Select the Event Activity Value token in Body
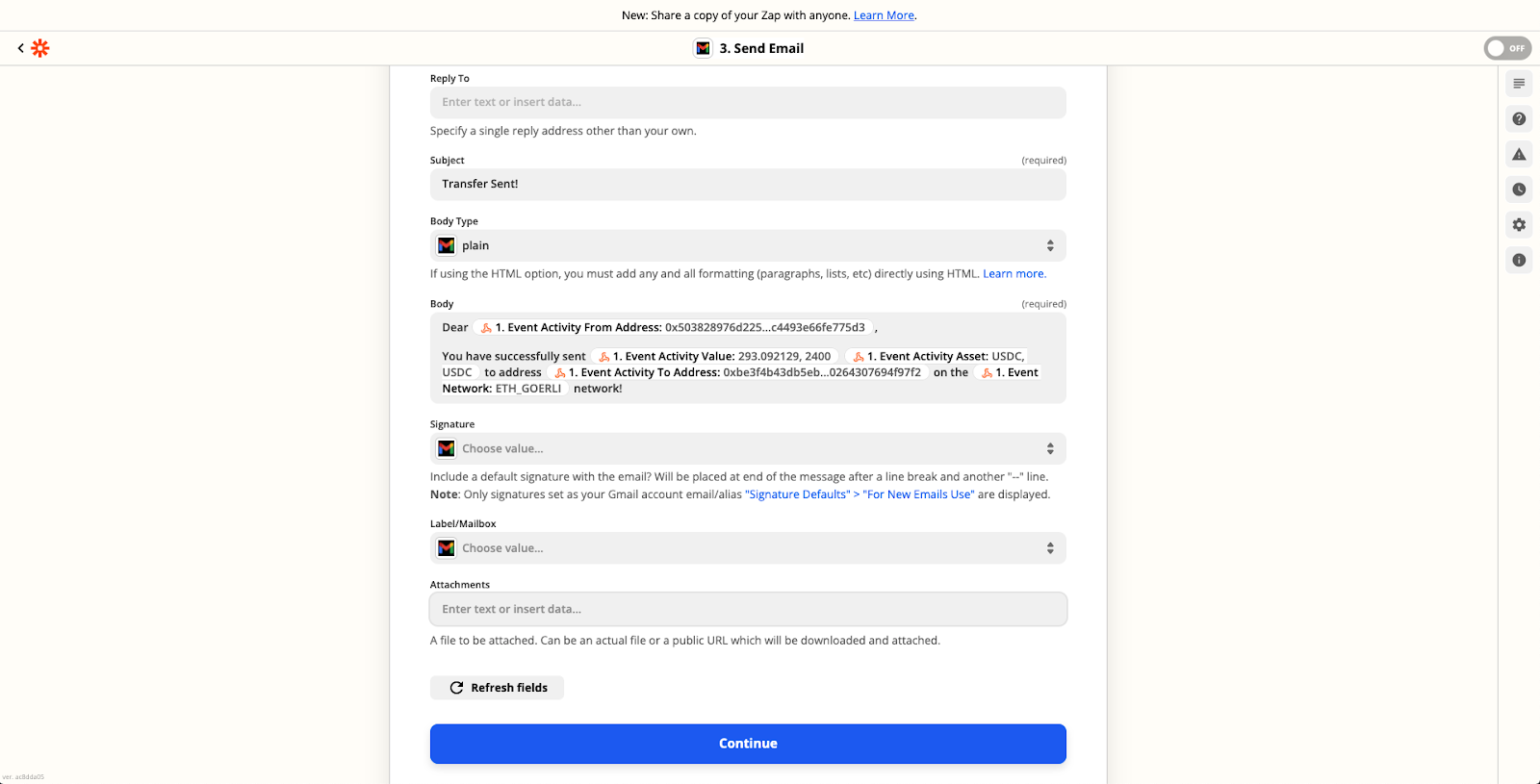This screenshot has width=1540, height=784. coord(716,355)
